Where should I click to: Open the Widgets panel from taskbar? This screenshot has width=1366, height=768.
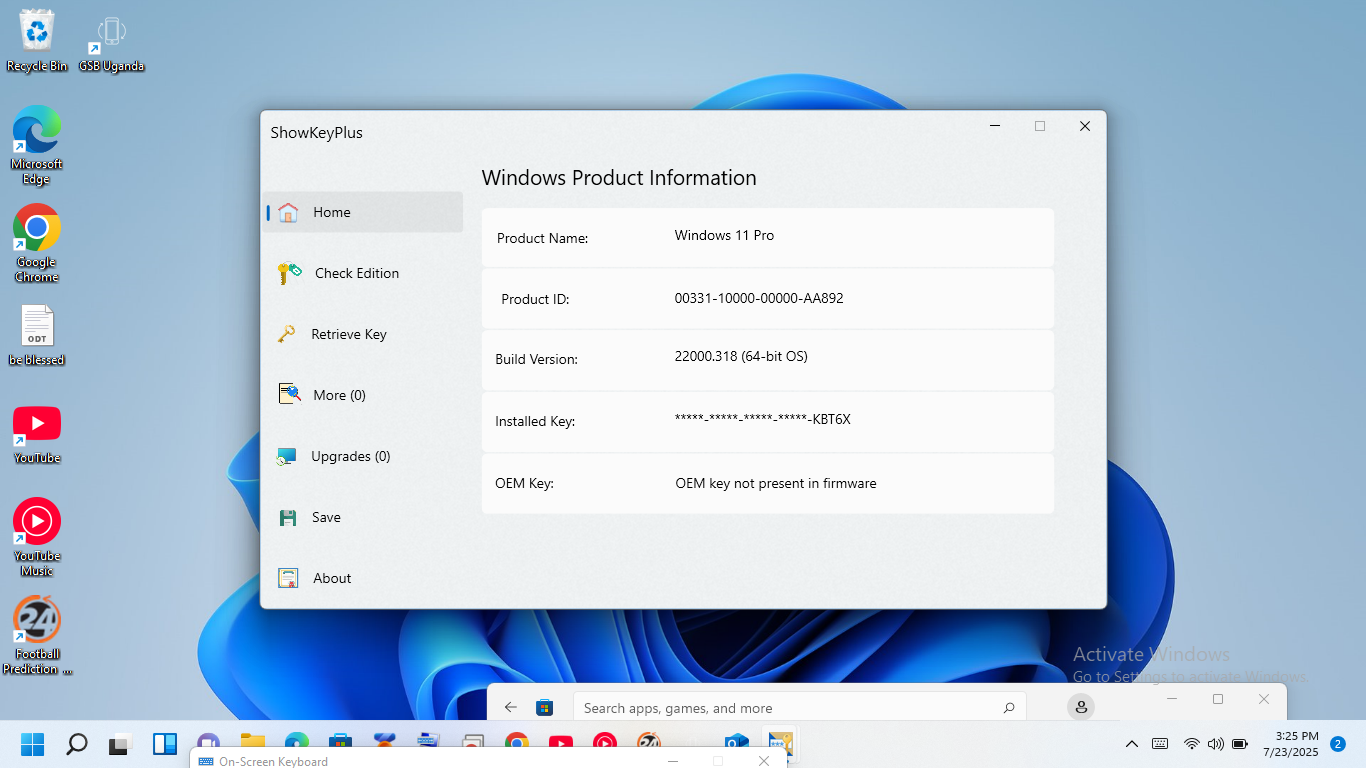click(165, 744)
